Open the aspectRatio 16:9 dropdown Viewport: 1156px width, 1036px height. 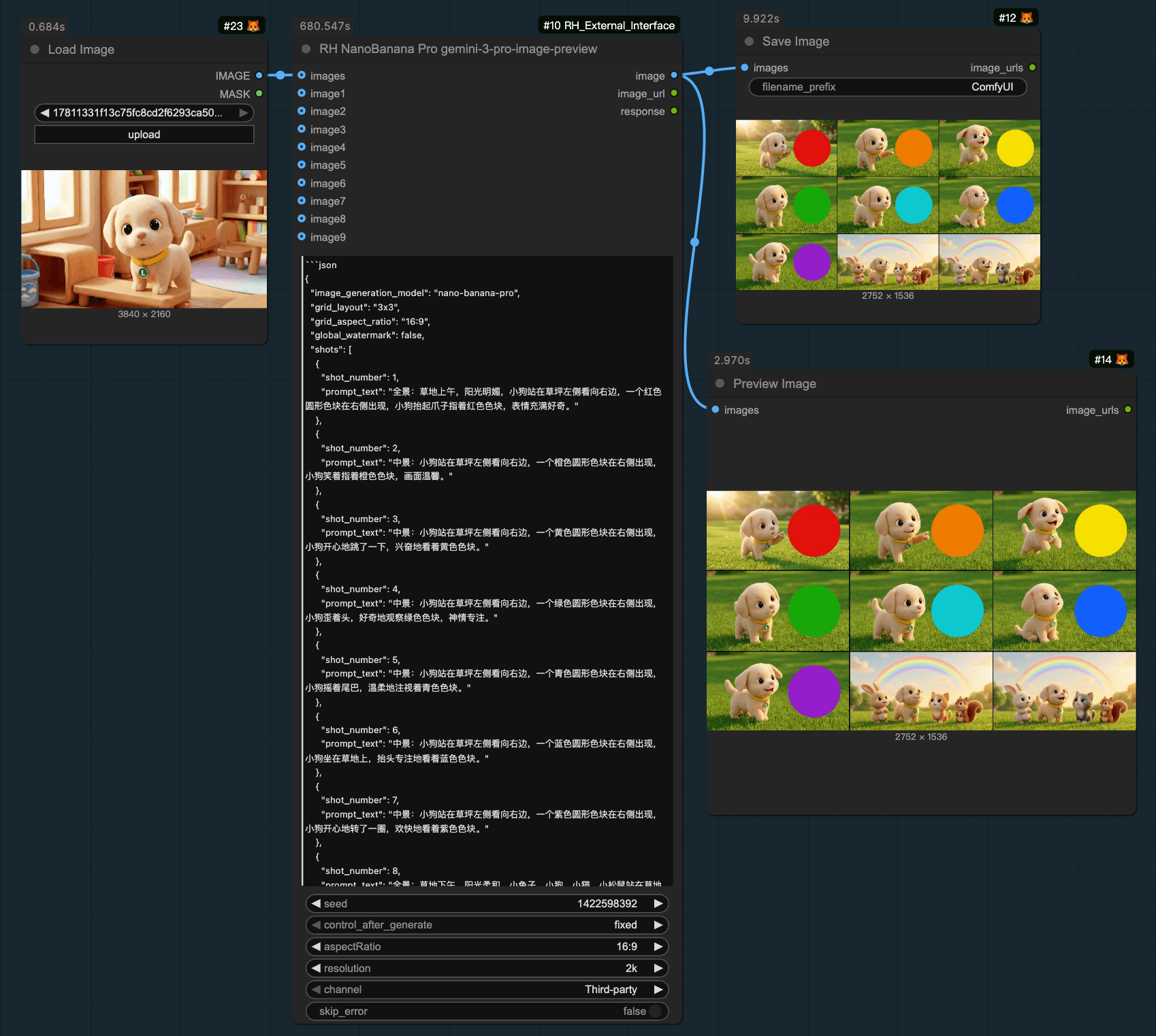487,947
